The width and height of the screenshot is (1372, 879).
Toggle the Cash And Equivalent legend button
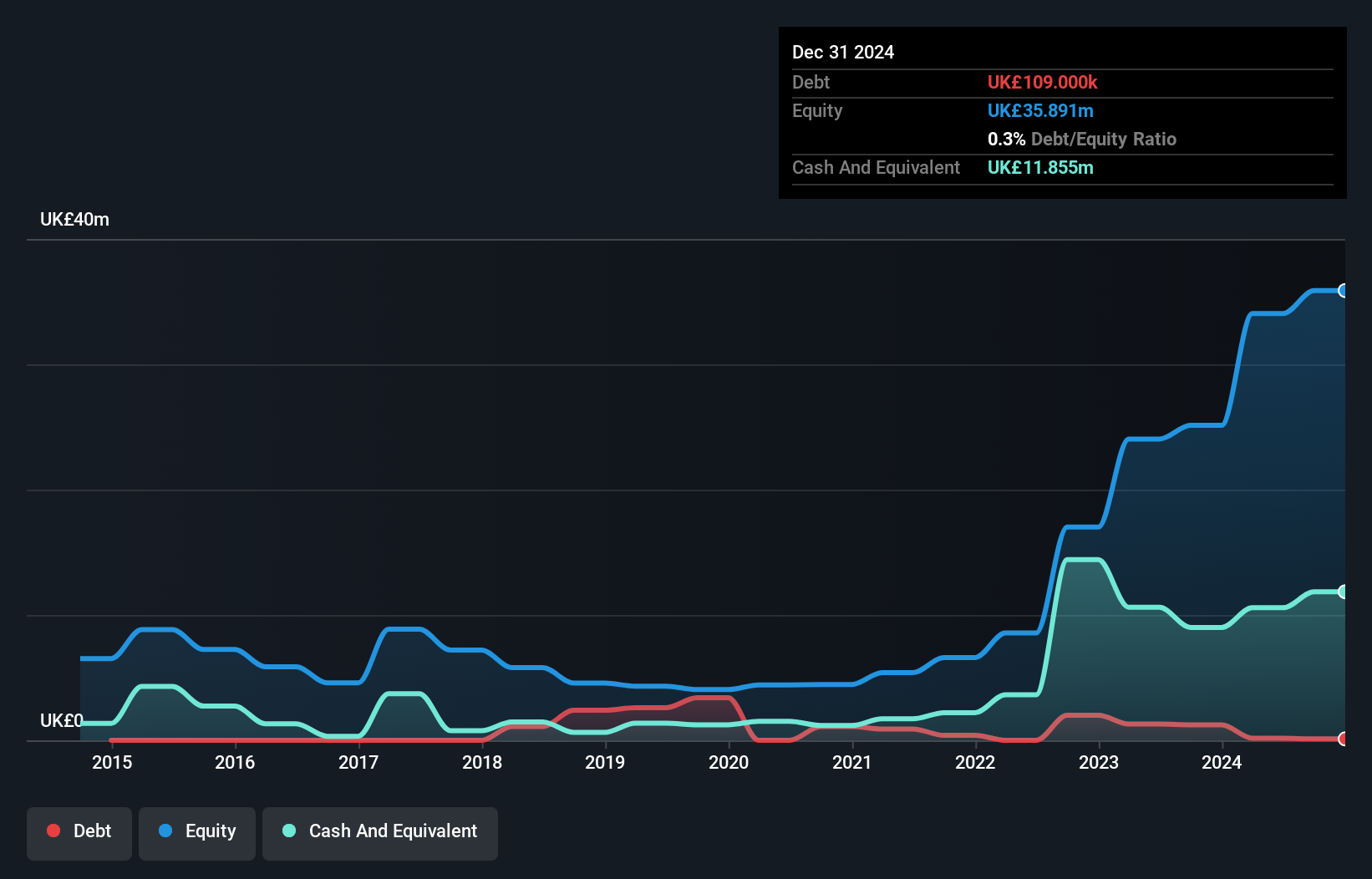pyautogui.click(x=380, y=833)
